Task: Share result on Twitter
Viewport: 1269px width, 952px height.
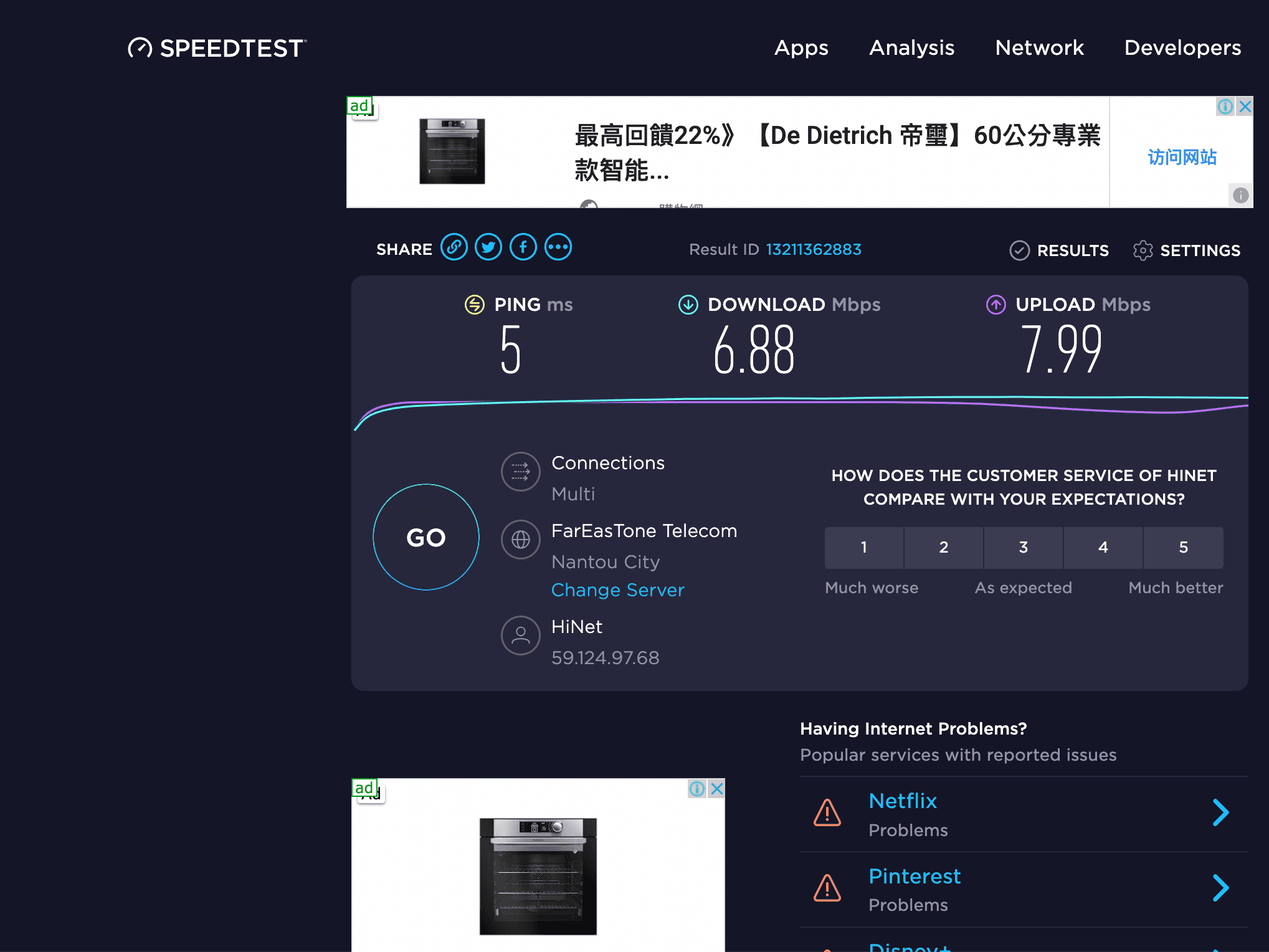Action: [x=488, y=247]
